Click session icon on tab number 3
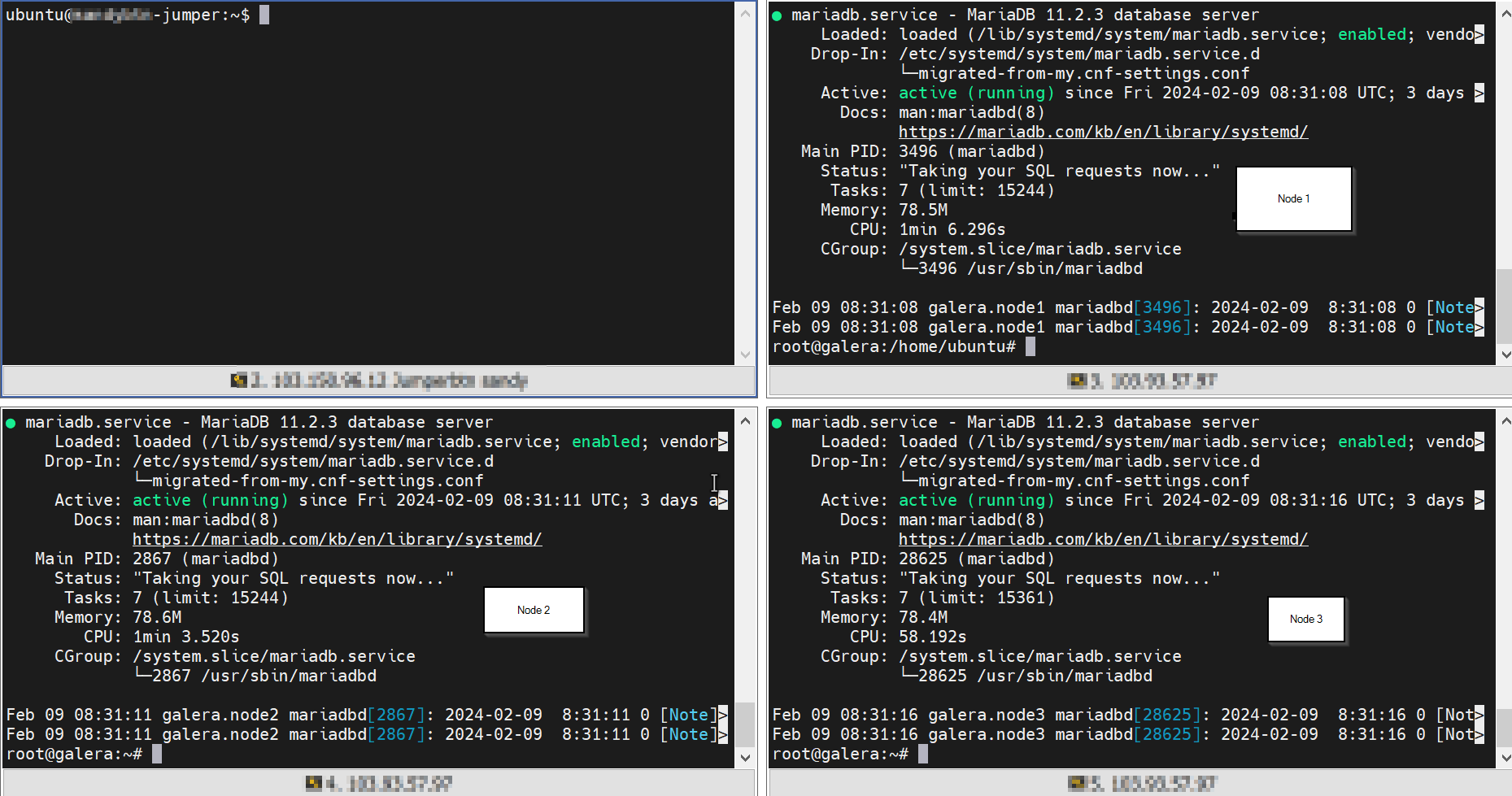1512x796 pixels. tap(1077, 380)
